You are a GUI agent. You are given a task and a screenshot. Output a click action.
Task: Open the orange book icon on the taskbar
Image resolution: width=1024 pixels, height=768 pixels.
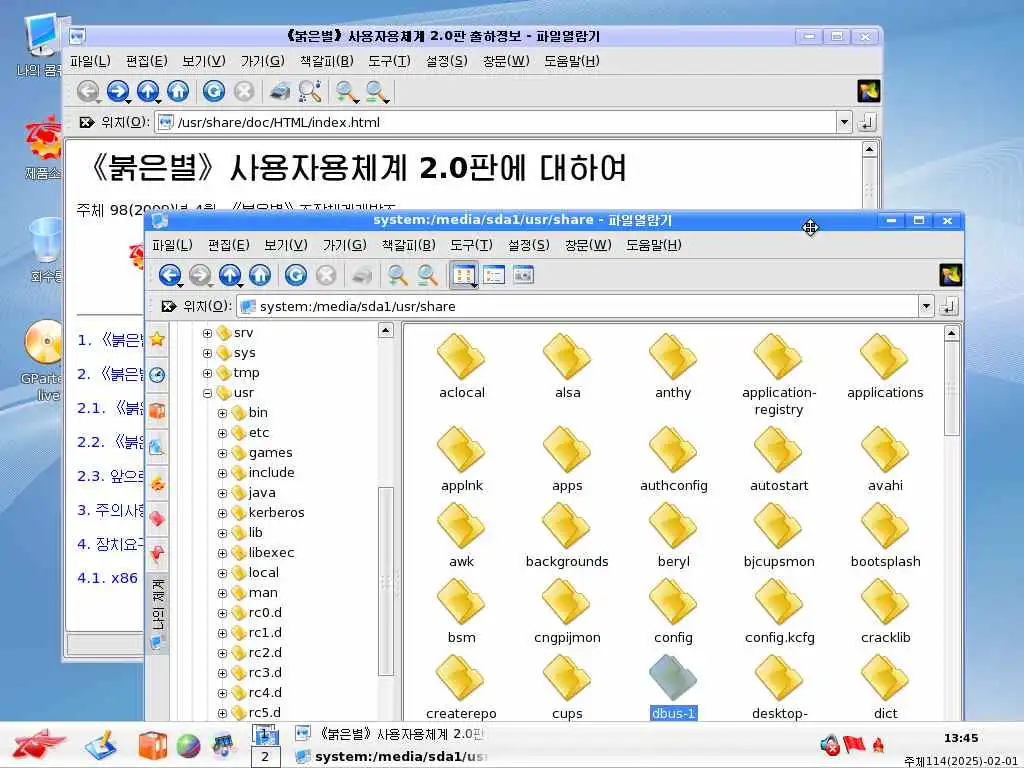pyautogui.click(x=152, y=746)
